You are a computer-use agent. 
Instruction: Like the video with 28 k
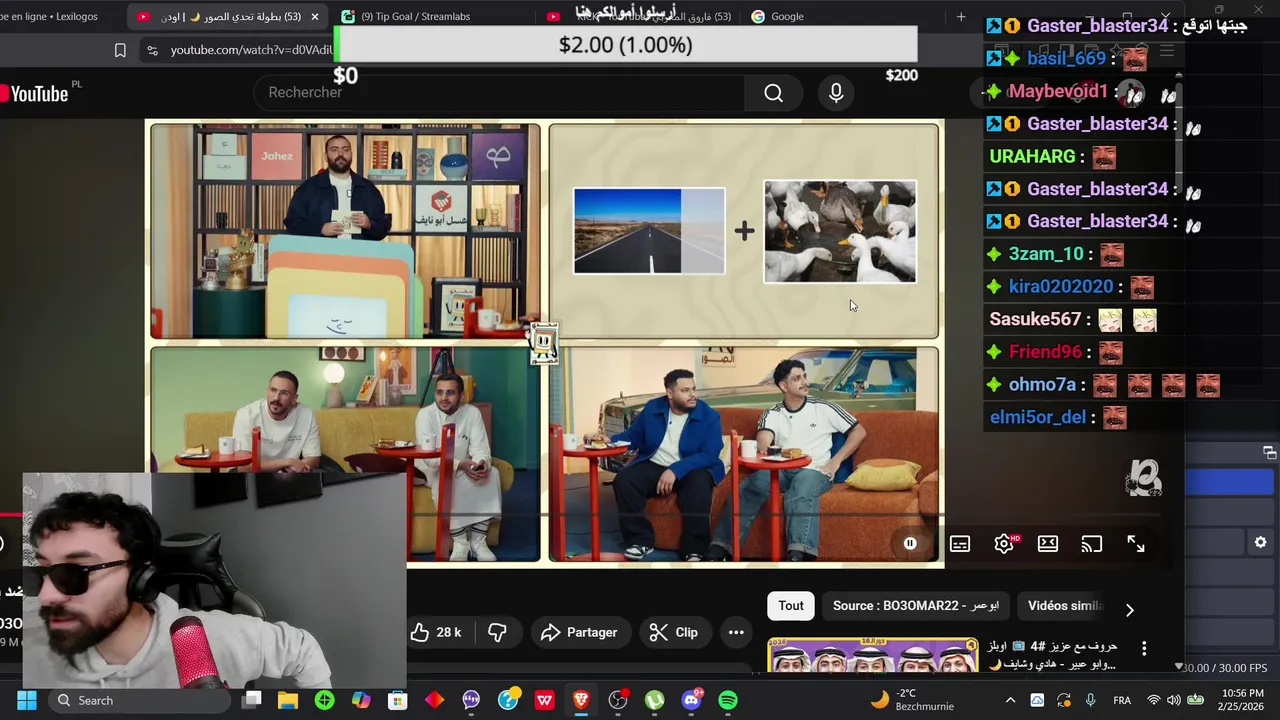coord(436,632)
